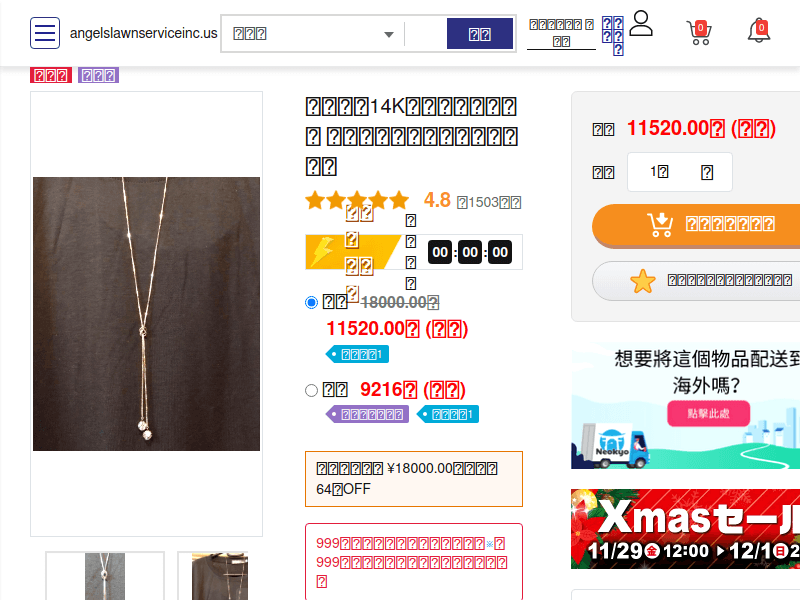Select the 9216 price option
Screen dimensions: 800x600
click(x=311, y=390)
